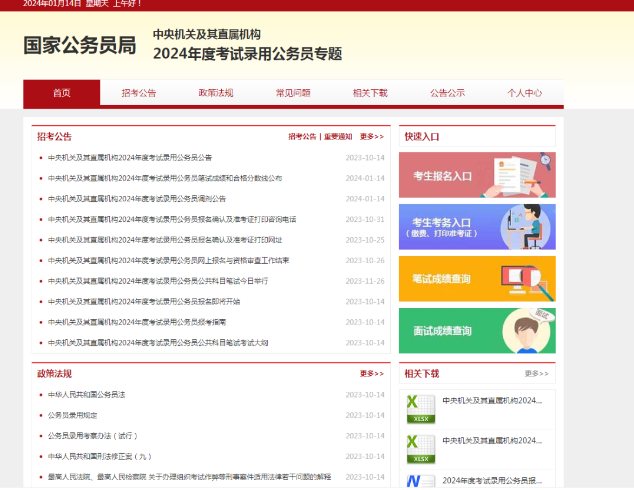Open announcement 公共科目笔试考试大纲
Image resolution: width=634 pixels, height=490 pixels.
pyautogui.click(x=158, y=343)
